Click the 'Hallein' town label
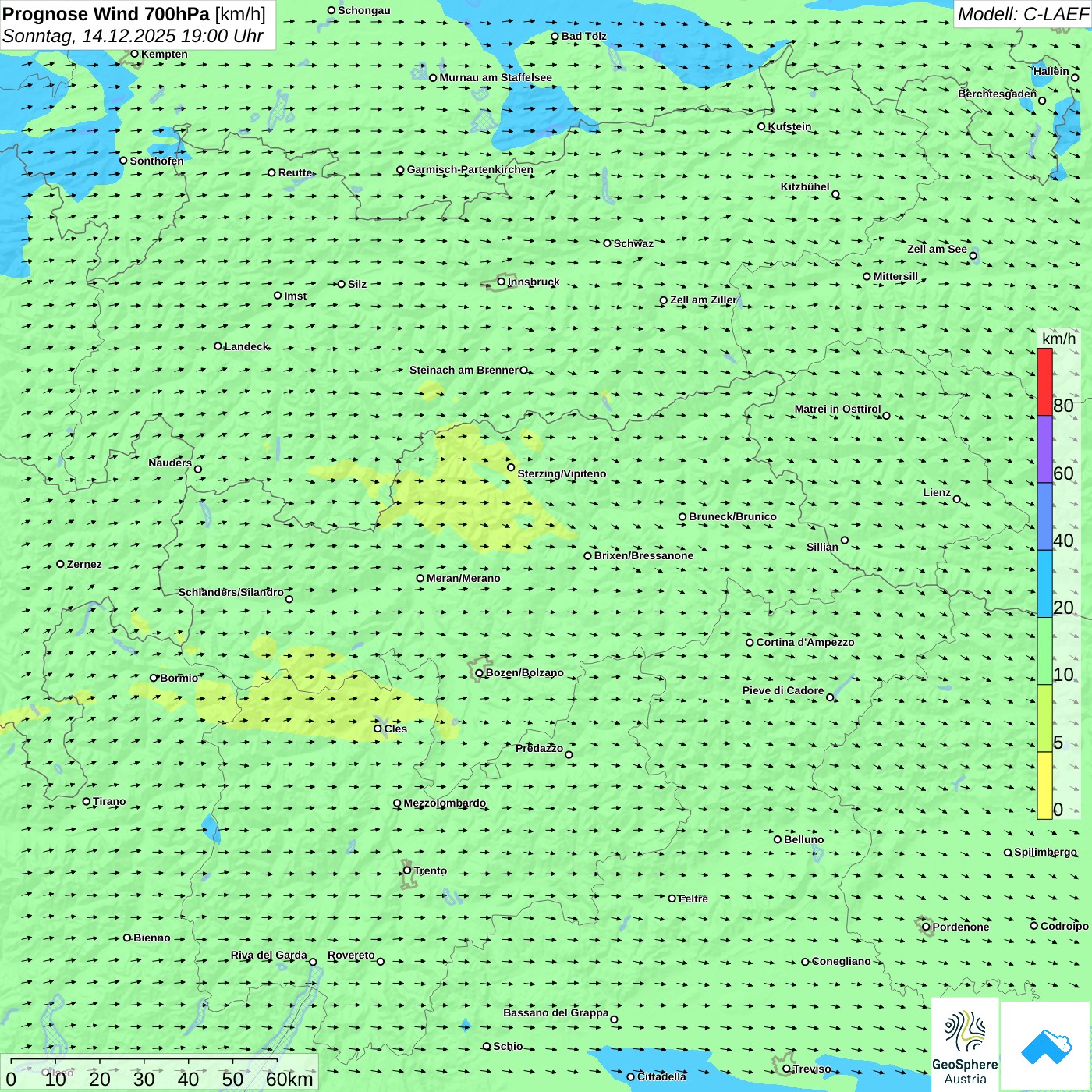The image size is (1092, 1092). coord(1051,71)
